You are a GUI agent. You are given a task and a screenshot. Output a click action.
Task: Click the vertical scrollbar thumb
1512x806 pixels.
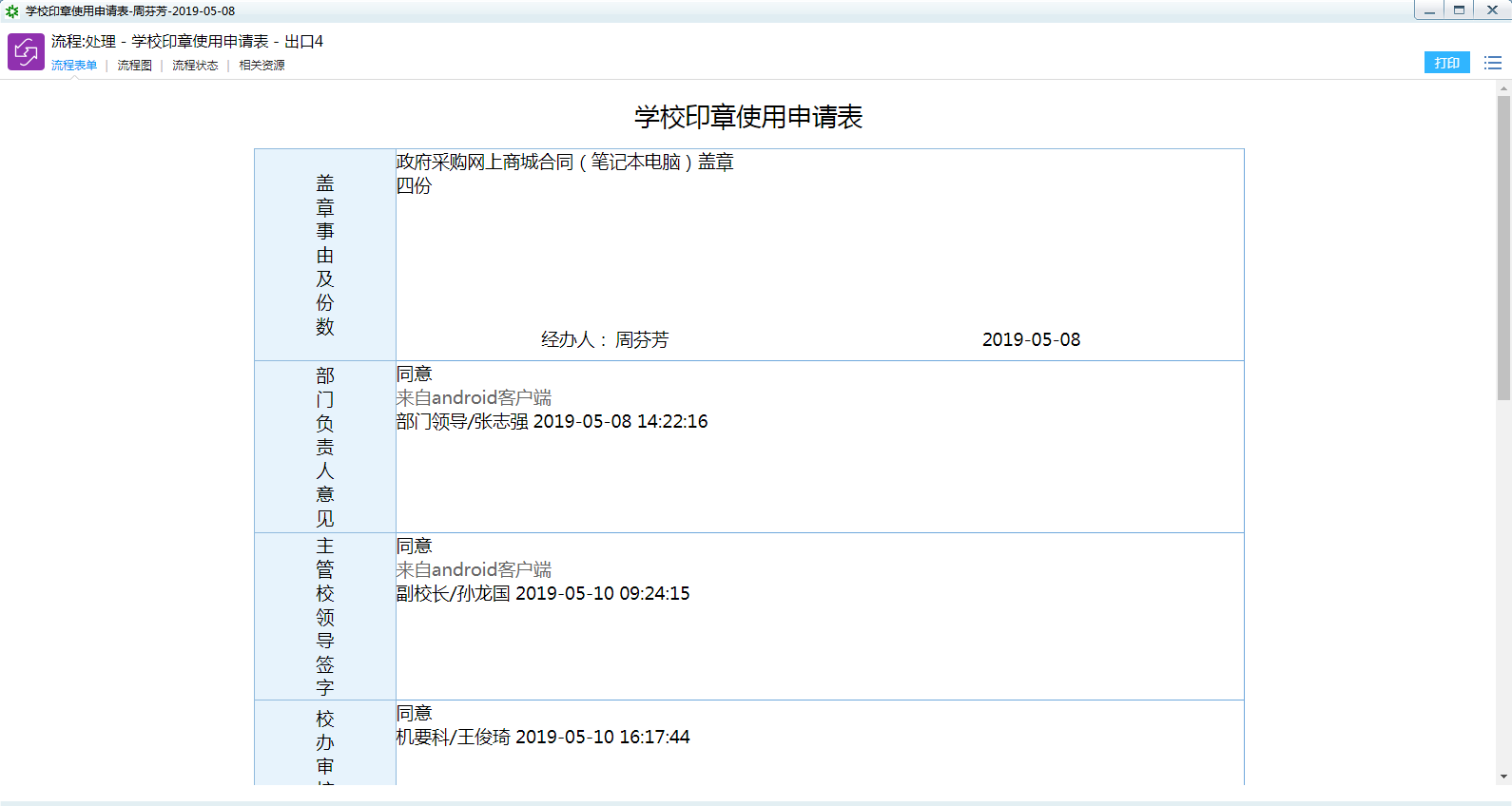coord(1503,247)
